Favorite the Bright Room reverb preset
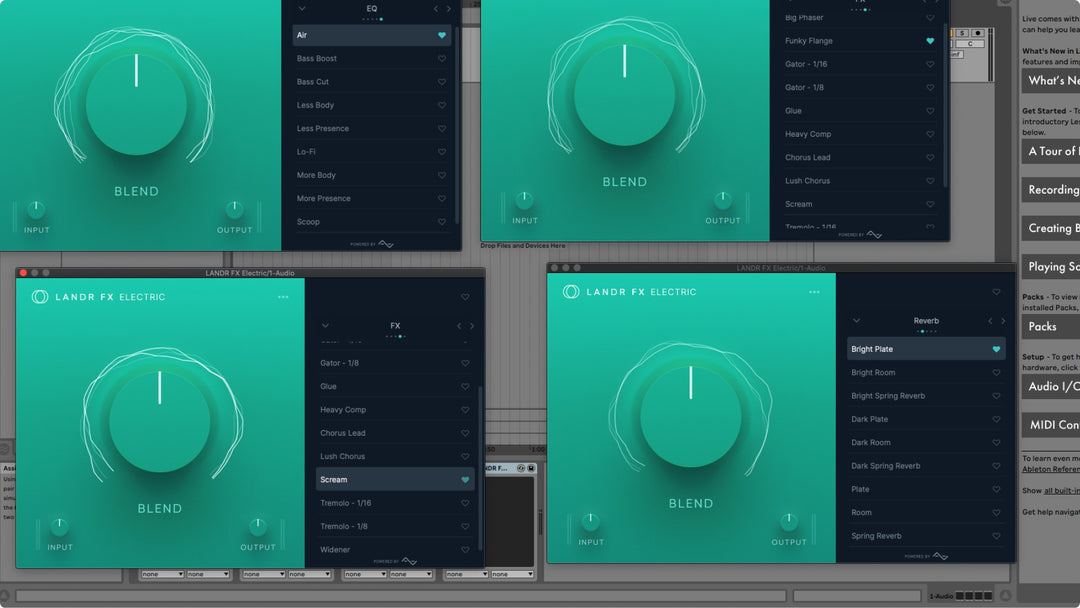This screenshot has width=1080, height=608. tap(996, 373)
